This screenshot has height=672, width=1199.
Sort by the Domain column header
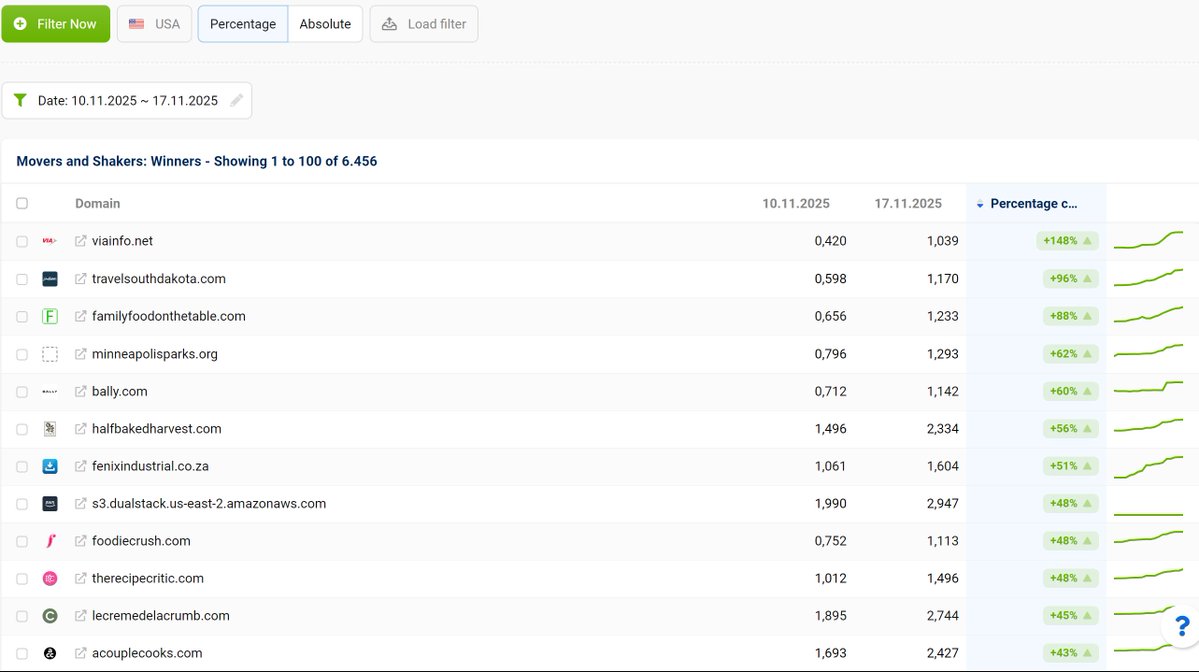97,203
